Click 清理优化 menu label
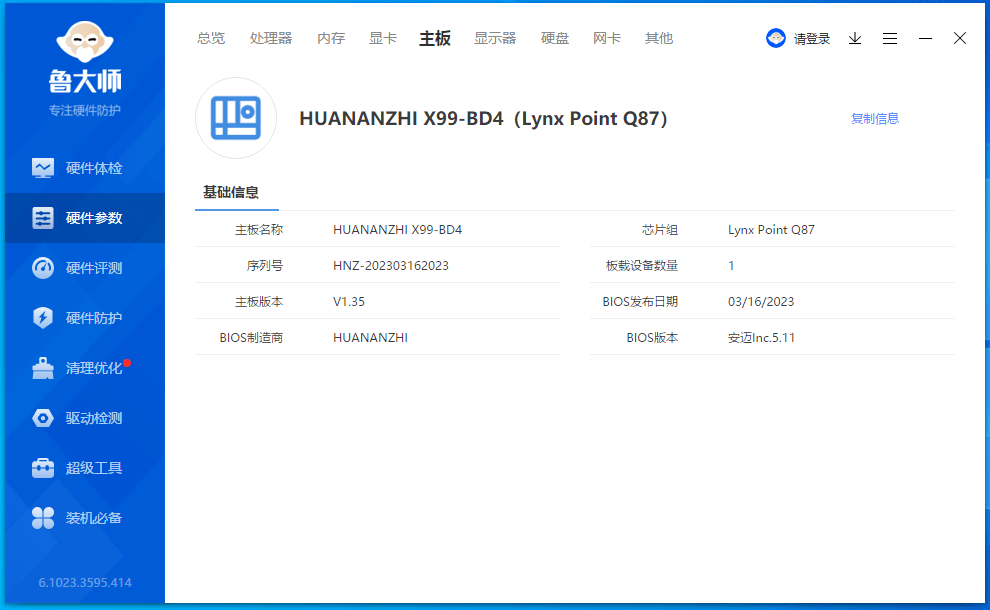The width and height of the screenshot is (990, 610). (94, 368)
